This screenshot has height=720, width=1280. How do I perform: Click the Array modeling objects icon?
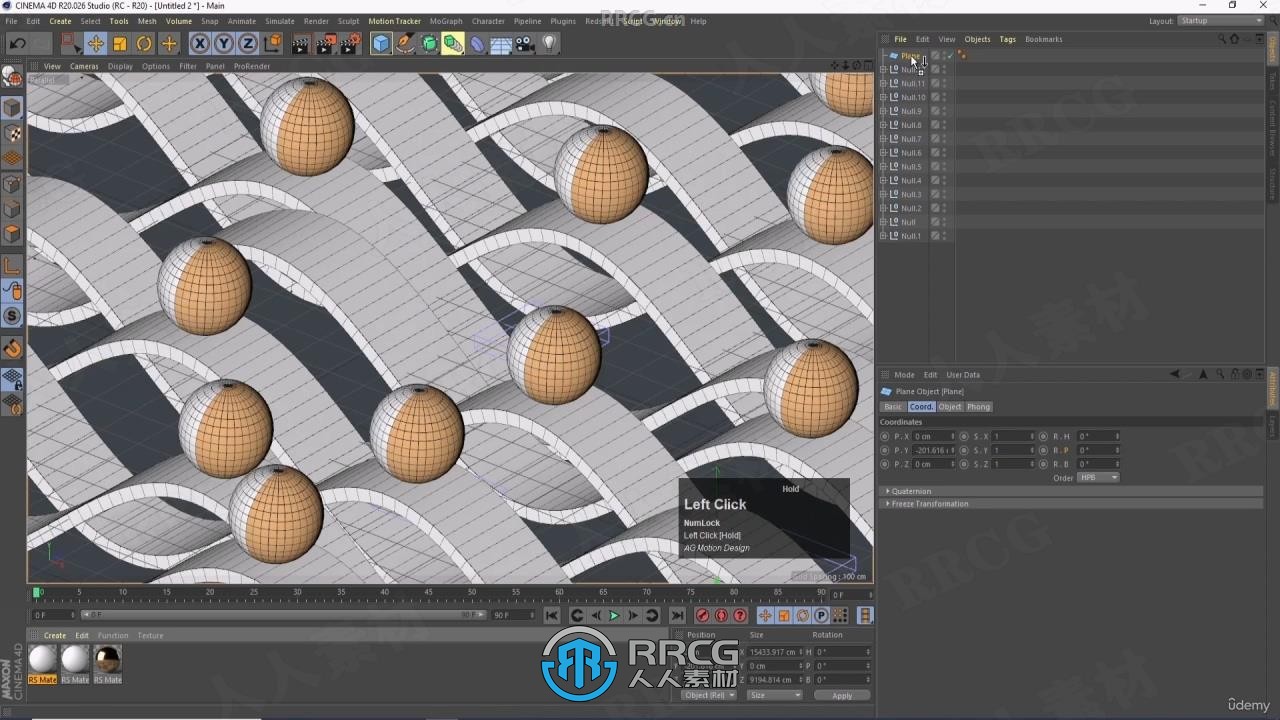point(453,43)
